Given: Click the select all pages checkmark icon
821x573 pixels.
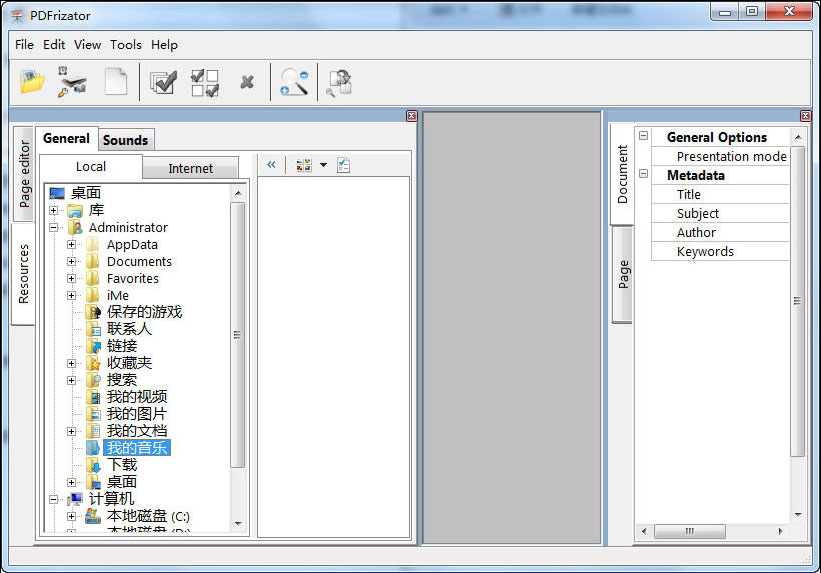Looking at the screenshot, I should click(163, 82).
